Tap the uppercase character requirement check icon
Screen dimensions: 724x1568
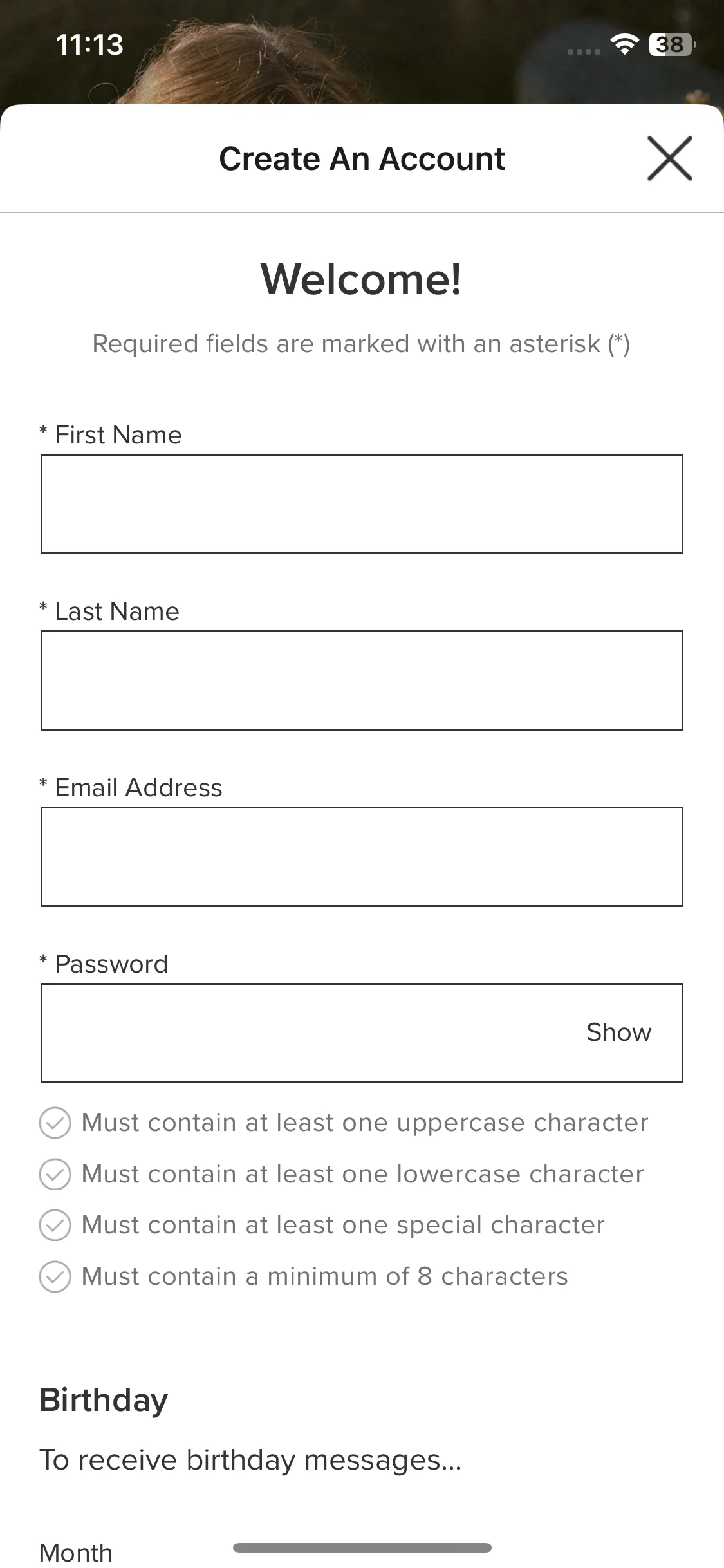(x=55, y=1123)
